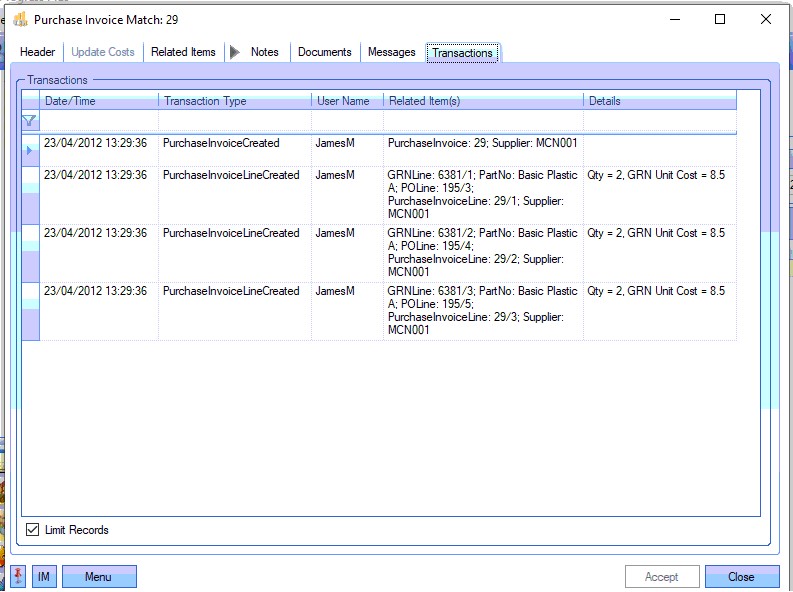Click the Transaction Type filter field
The width and height of the screenshot is (793, 592).
point(234,120)
